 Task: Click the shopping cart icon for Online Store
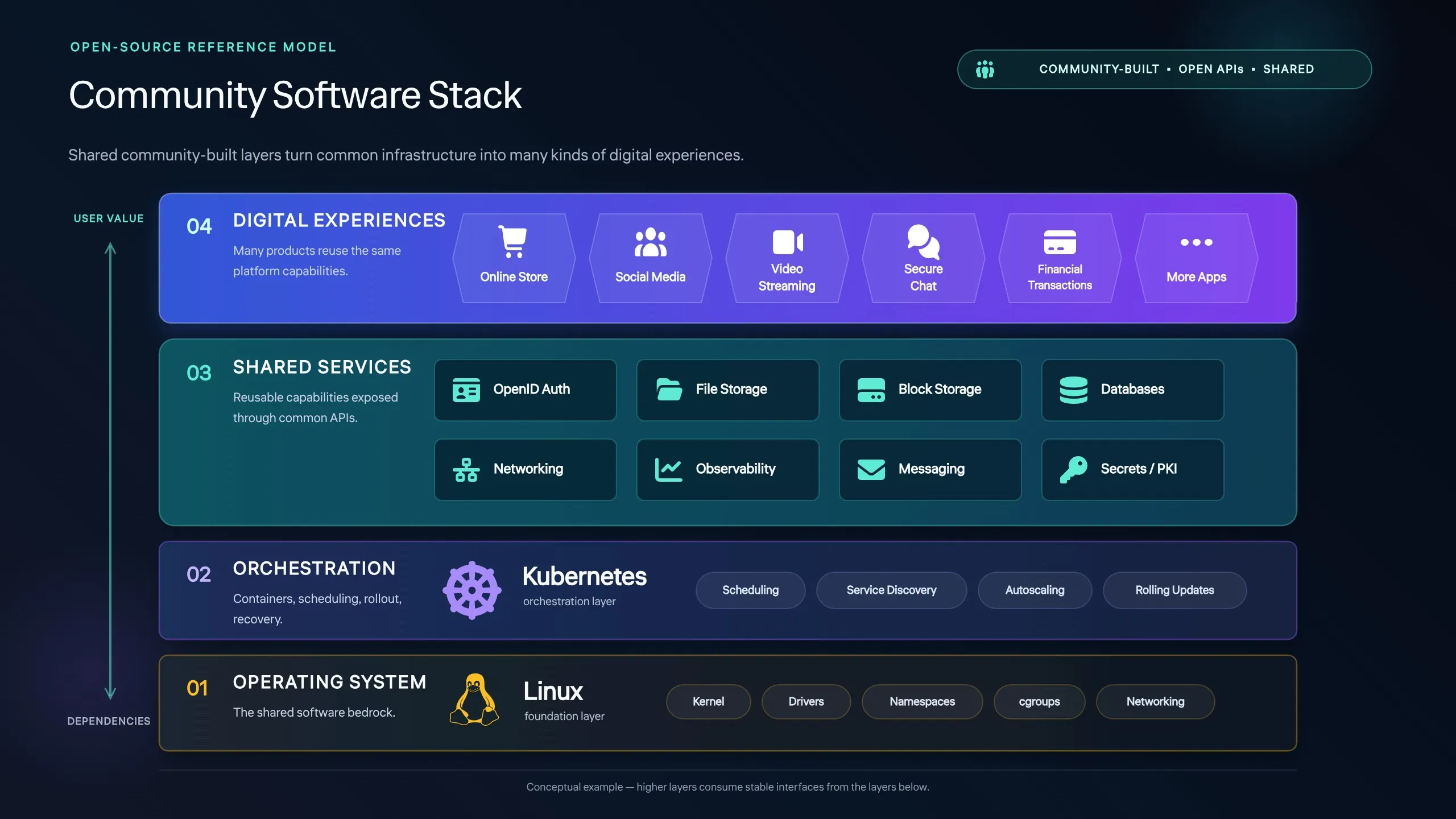point(513,242)
